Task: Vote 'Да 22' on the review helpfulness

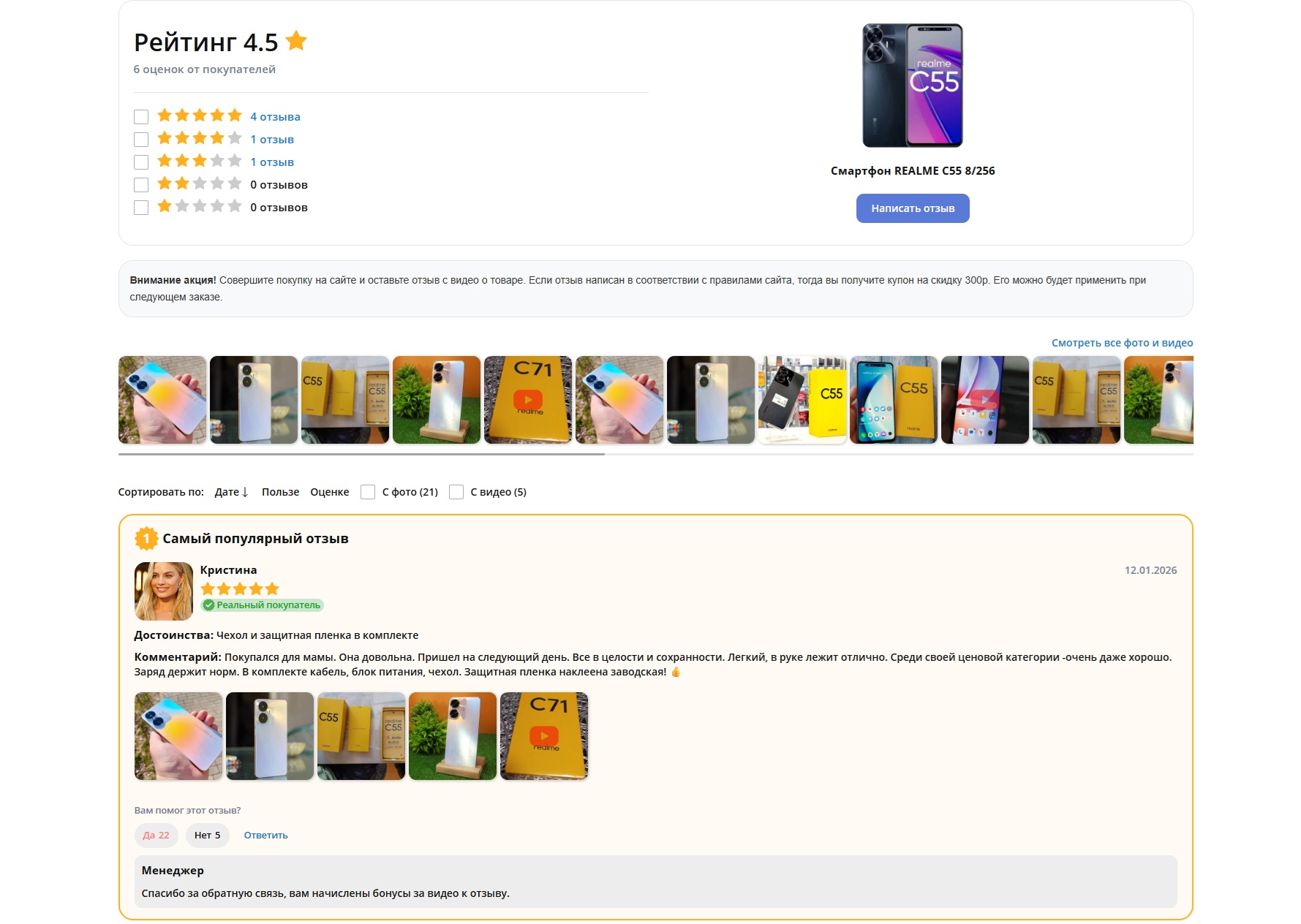Action: [157, 836]
